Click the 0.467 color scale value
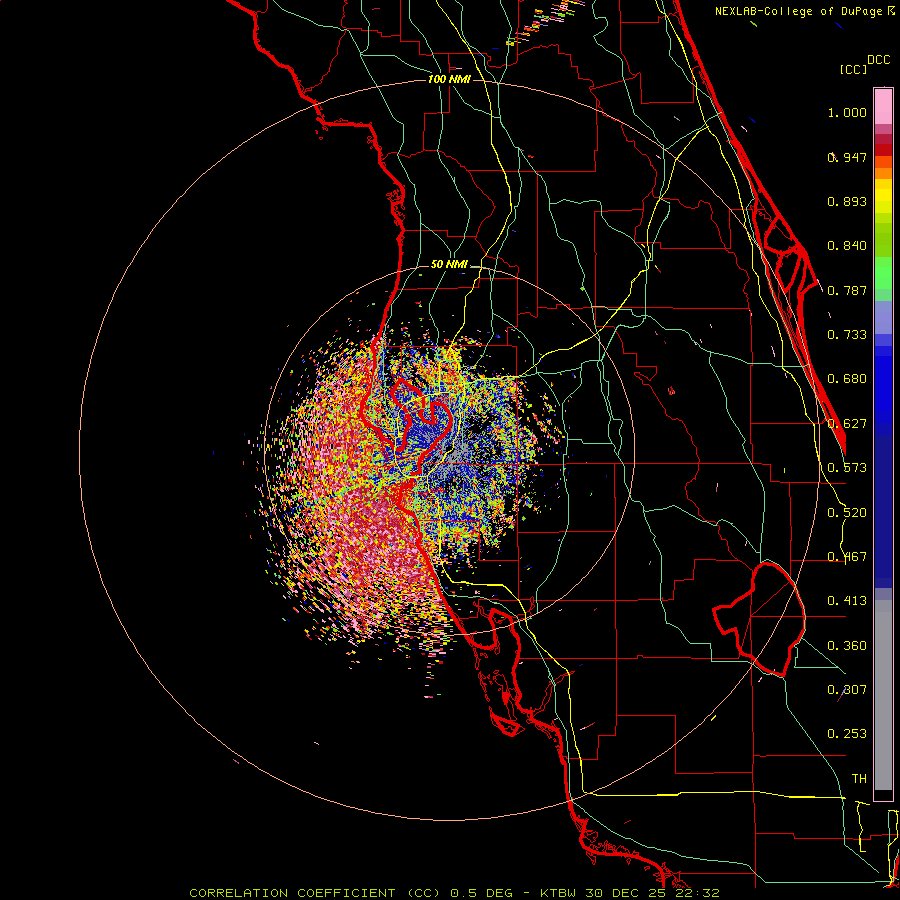The height and width of the screenshot is (900, 900). (x=847, y=557)
